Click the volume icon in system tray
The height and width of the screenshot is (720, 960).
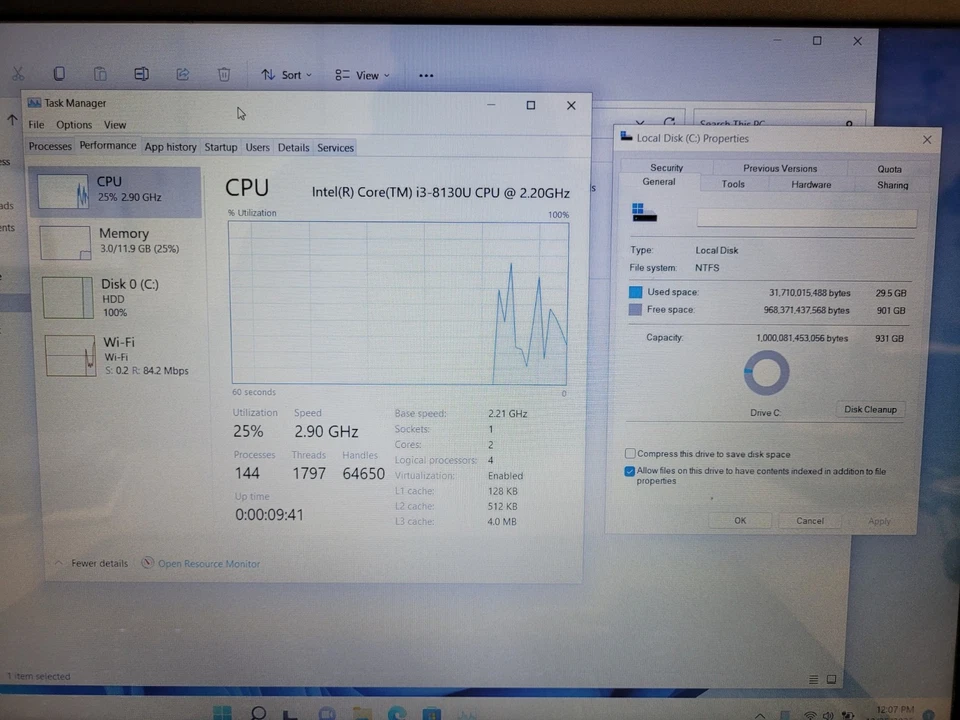pyautogui.click(x=828, y=715)
